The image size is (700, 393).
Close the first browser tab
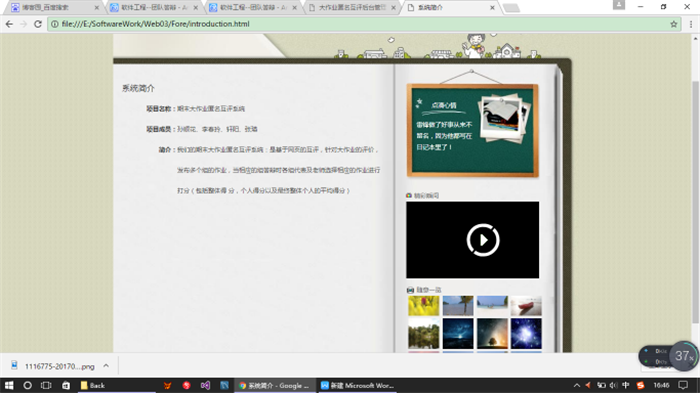(x=96, y=8)
